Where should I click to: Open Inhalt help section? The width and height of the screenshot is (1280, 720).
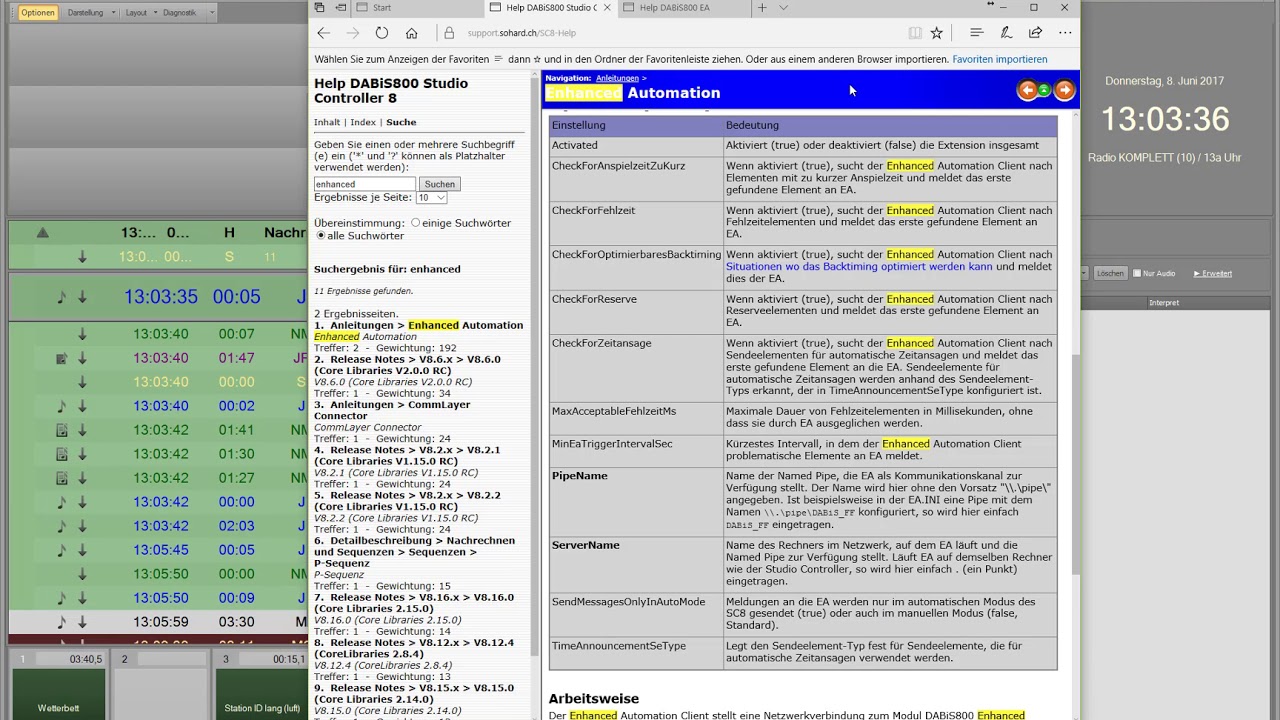coord(327,122)
